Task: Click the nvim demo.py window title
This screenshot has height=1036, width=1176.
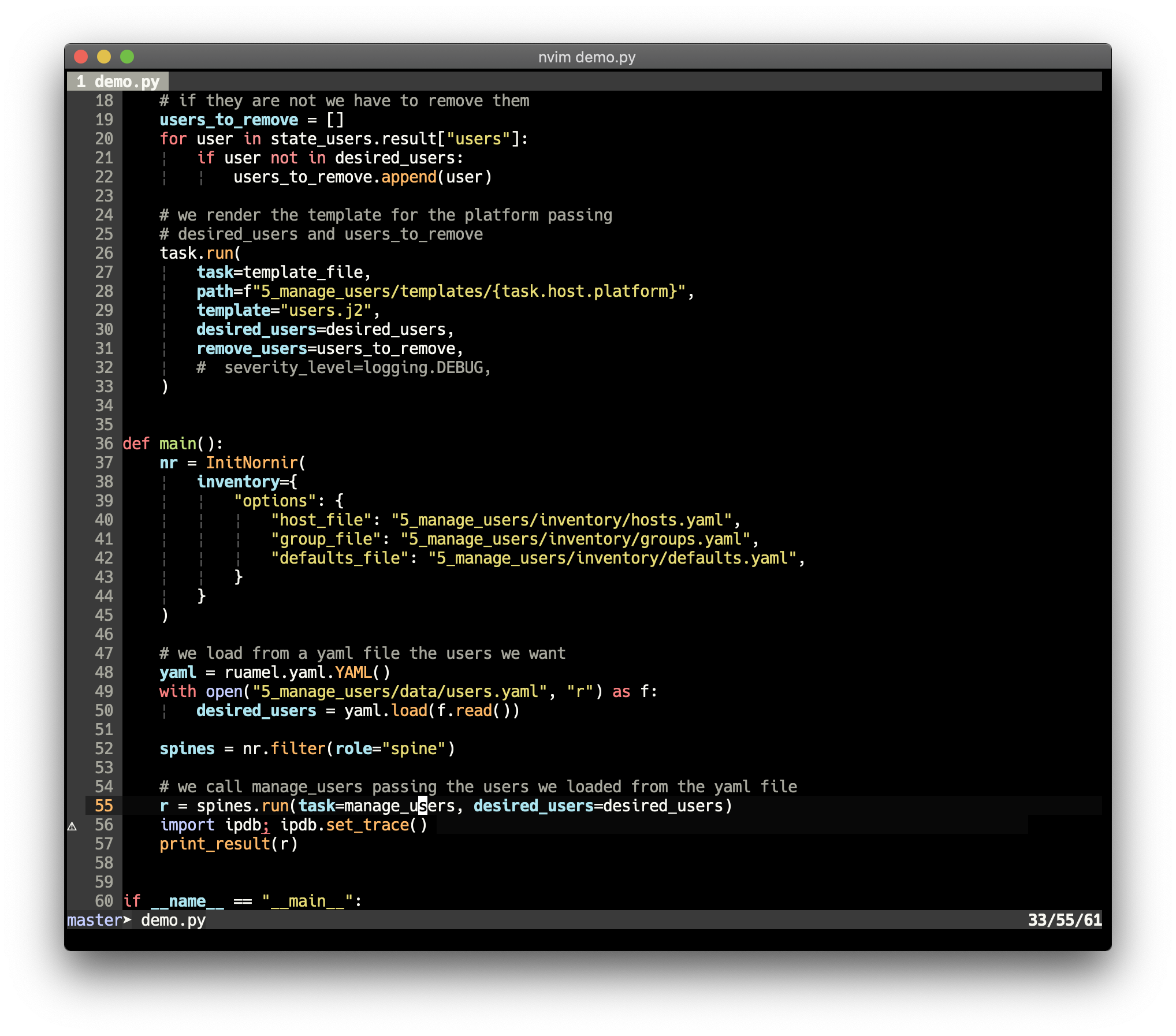Action: [587, 57]
